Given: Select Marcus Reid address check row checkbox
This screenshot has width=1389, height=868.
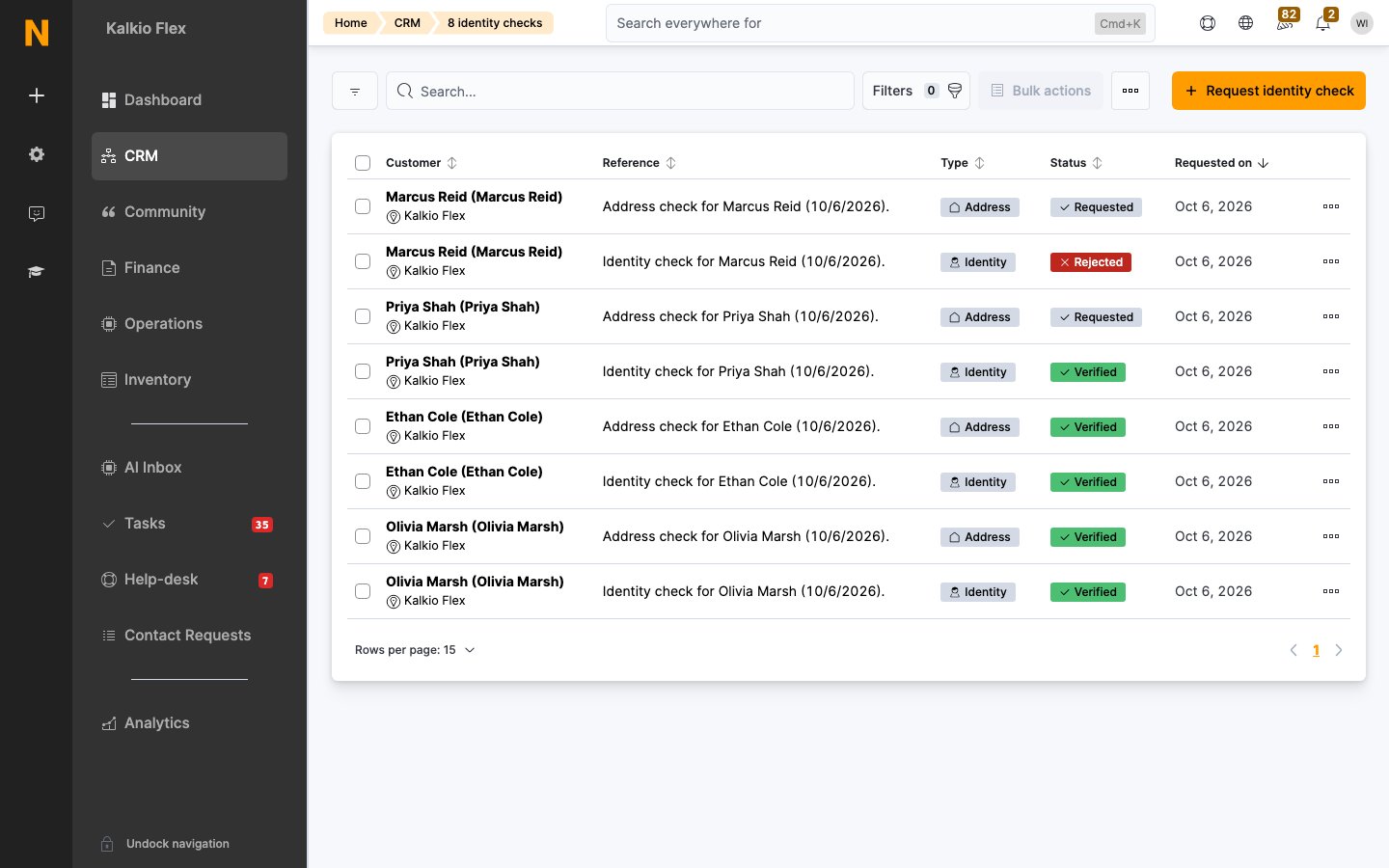Looking at the screenshot, I should (363, 206).
